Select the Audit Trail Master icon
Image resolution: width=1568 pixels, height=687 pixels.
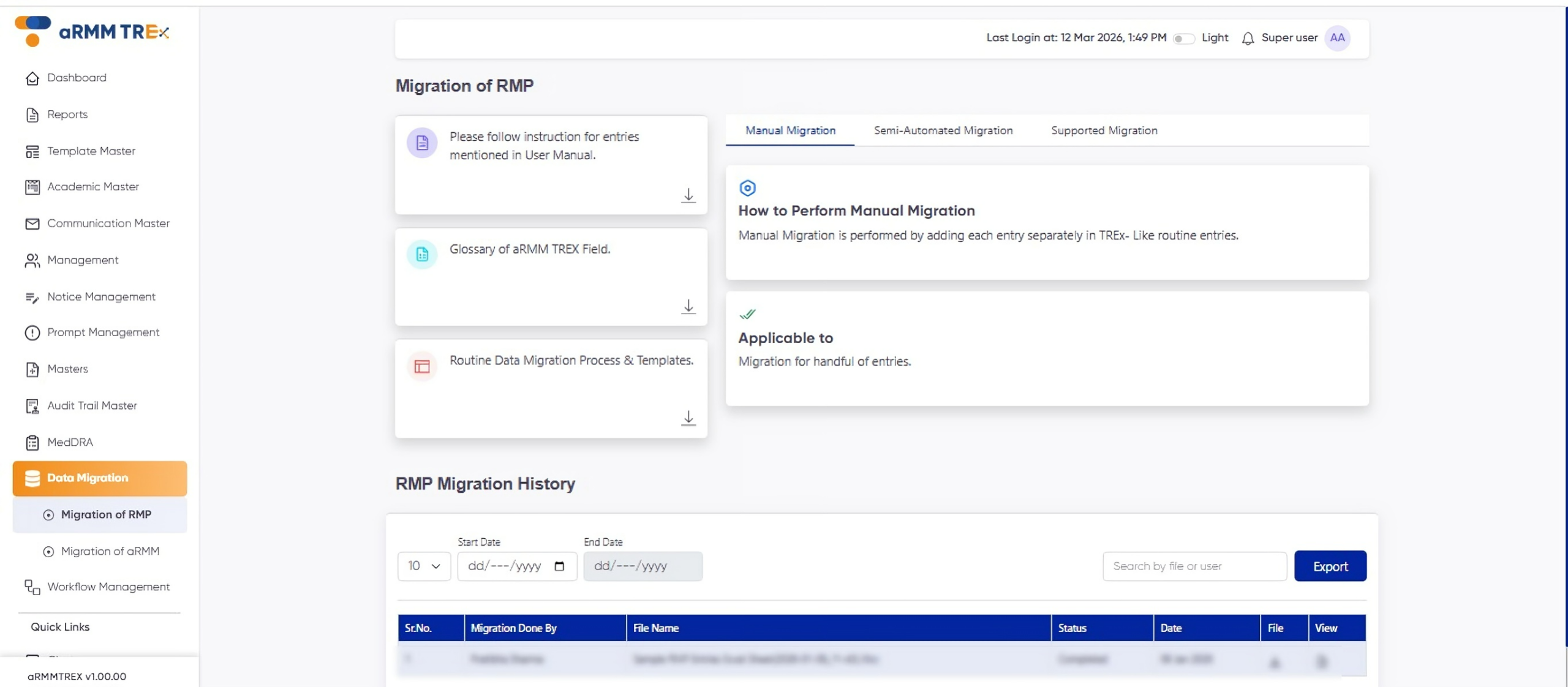point(32,406)
